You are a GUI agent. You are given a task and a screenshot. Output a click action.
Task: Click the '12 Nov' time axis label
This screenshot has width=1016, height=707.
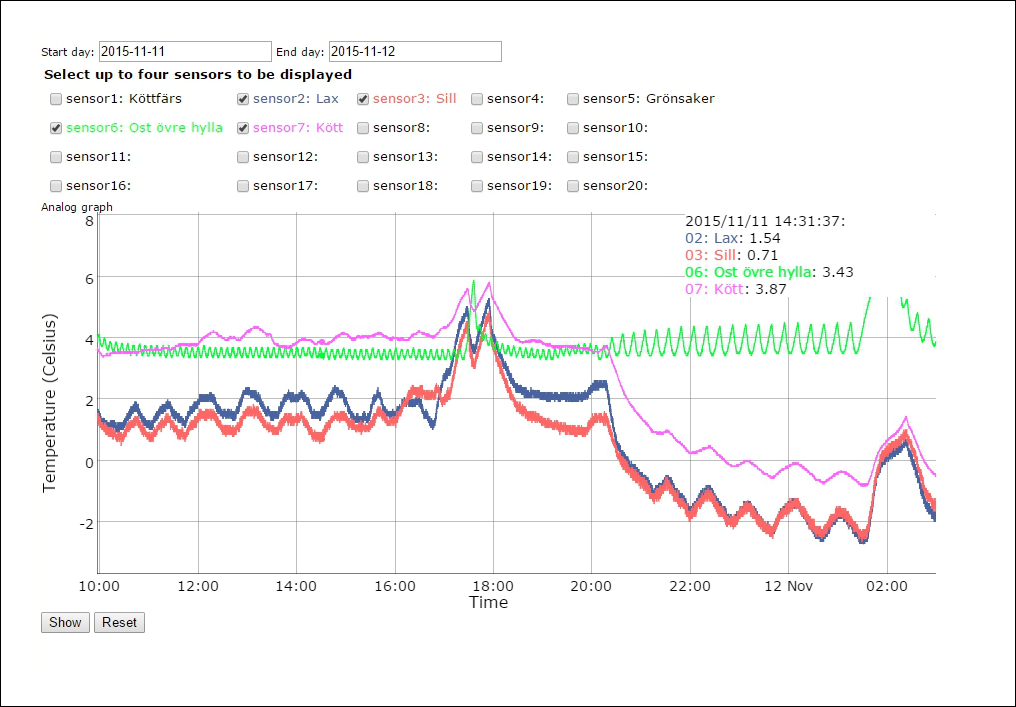(789, 586)
